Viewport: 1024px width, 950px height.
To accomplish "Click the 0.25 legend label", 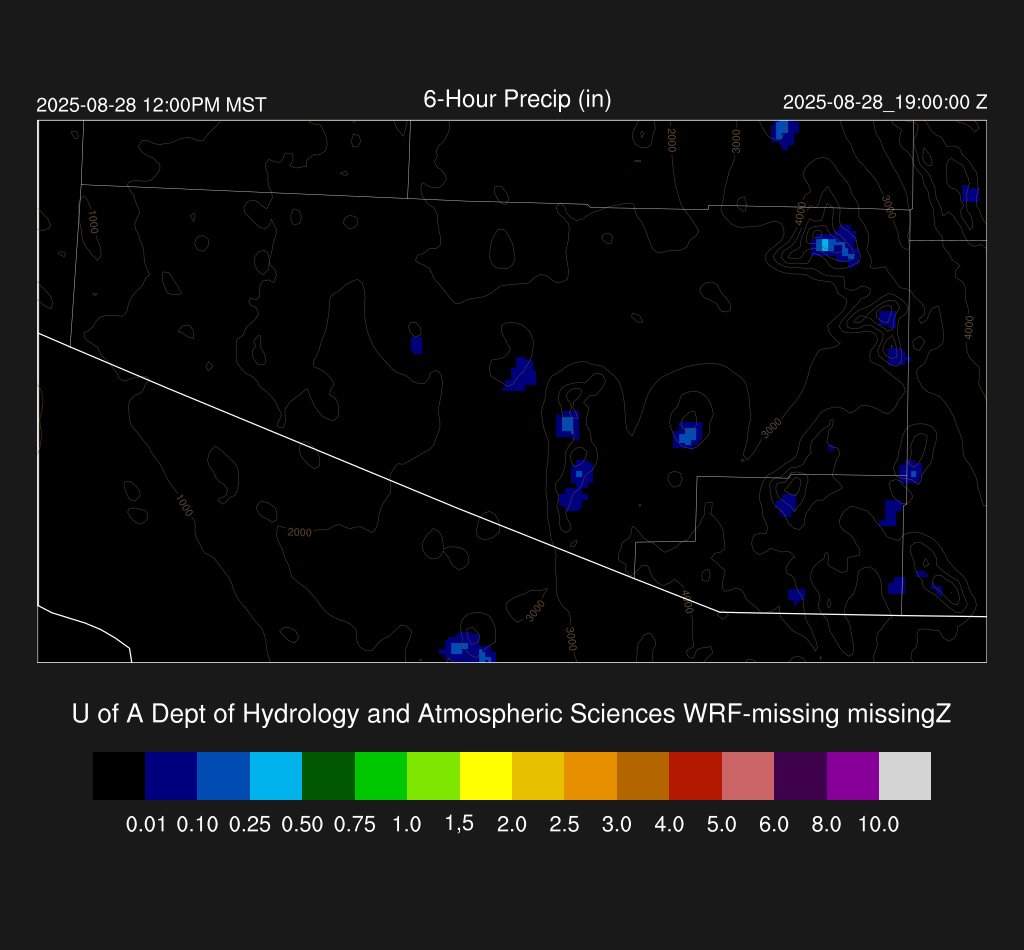I will (249, 825).
